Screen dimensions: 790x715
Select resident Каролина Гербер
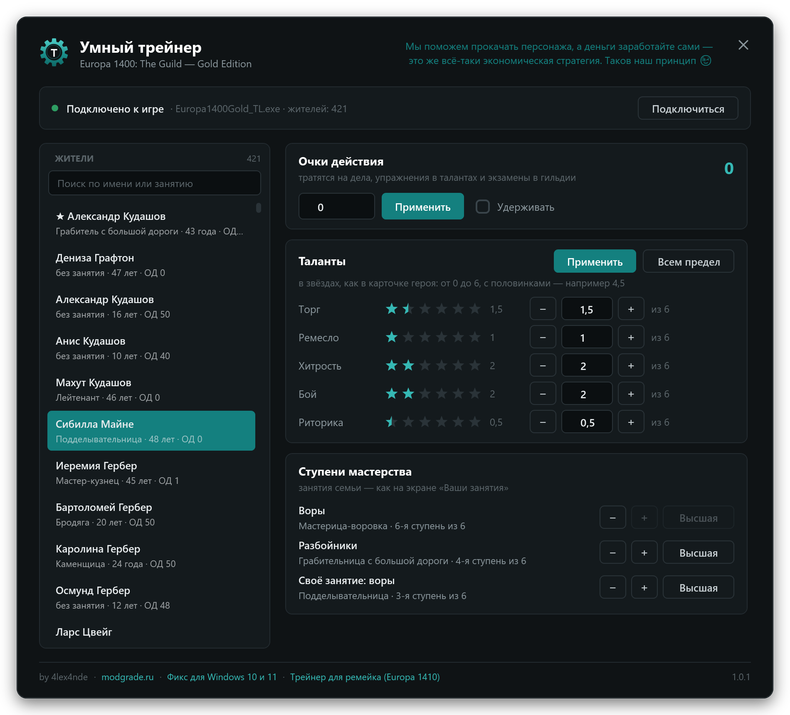[151, 556]
